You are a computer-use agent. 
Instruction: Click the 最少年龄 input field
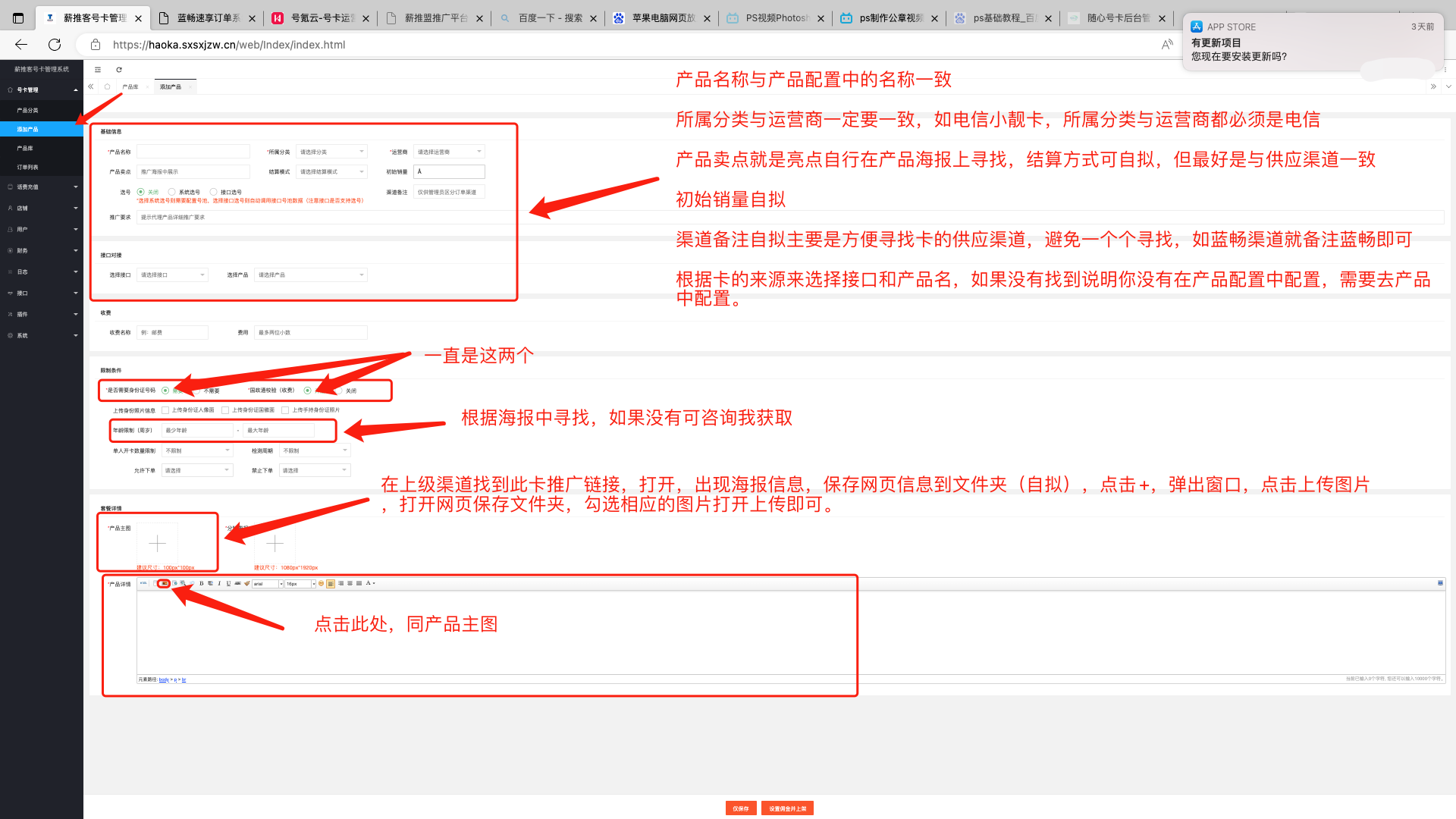197,430
